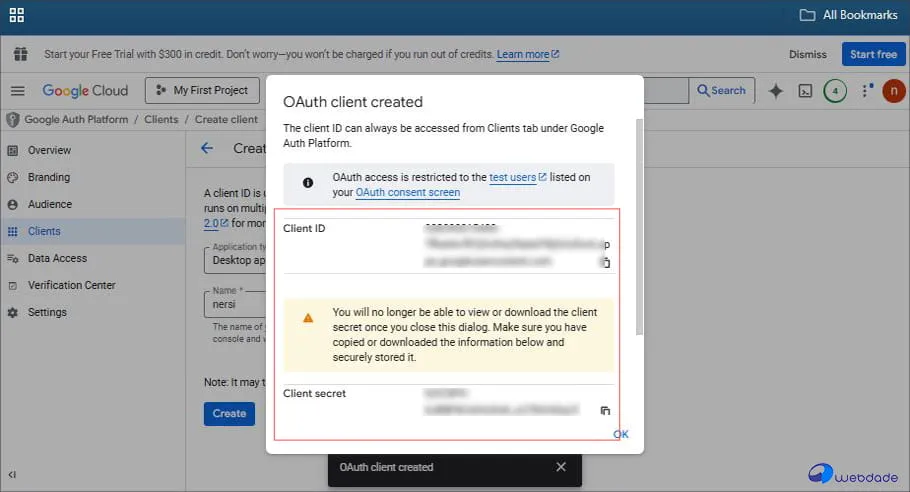The width and height of the screenshot is (910, 492).
Task: Open the My First Project selector
Action: (x=202, y=90)
